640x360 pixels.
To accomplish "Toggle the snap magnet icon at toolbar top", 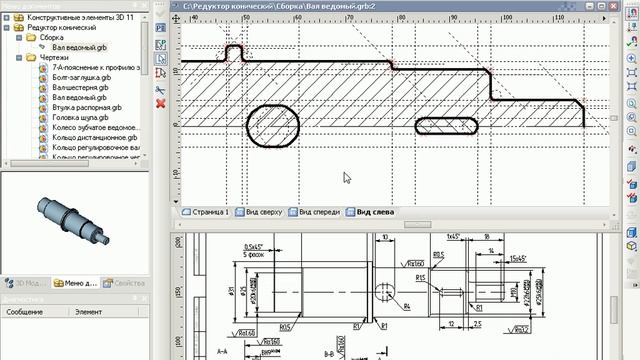I will (x=632, y=12).
